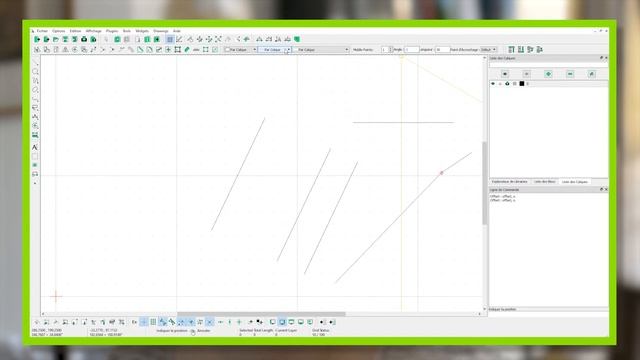Click the Middle Points stepper arrows
The image size is (640, 360).
(391, 49)
